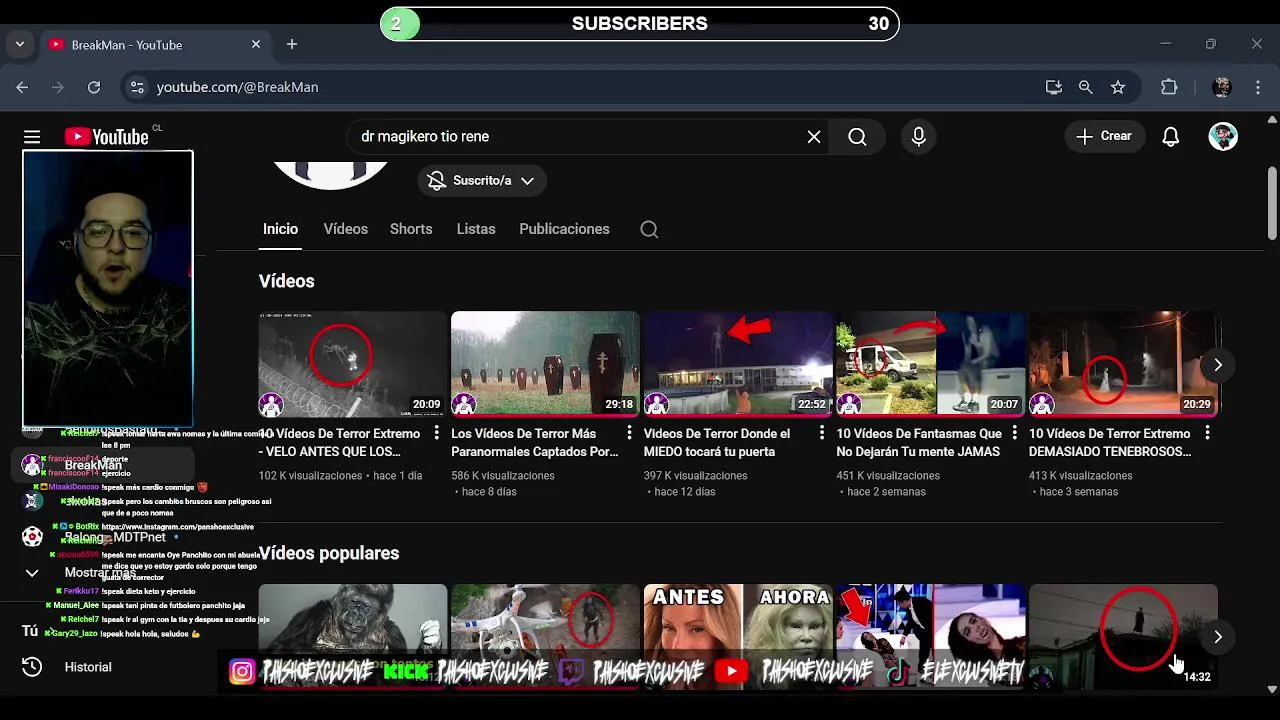1280x720 pixels.
Task: Play the 20:07 video thumbnail
Action: coord(930,364)
